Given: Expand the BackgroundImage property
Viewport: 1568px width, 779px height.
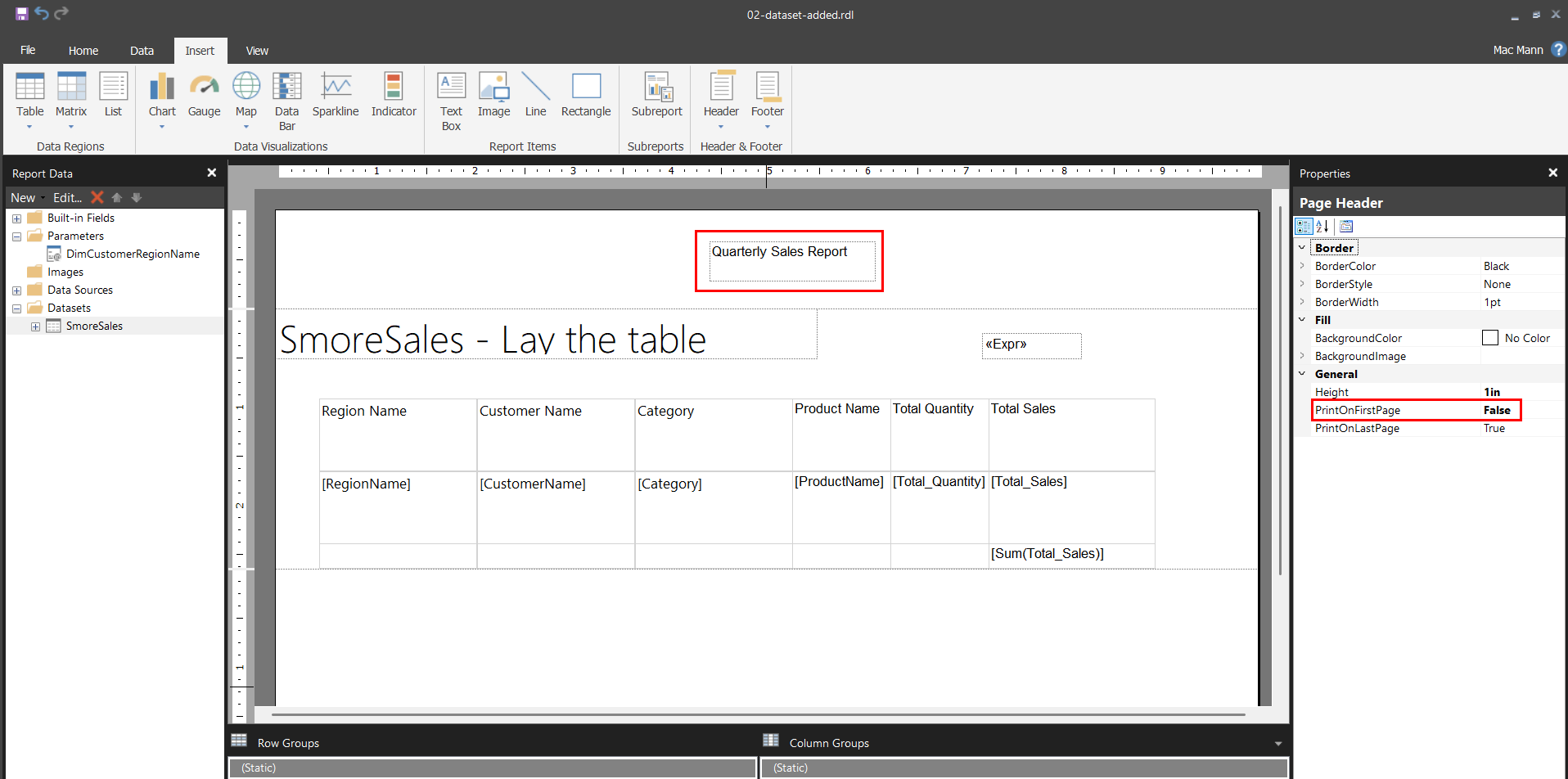Looking at the screenshot, I should pos(1302,355).
